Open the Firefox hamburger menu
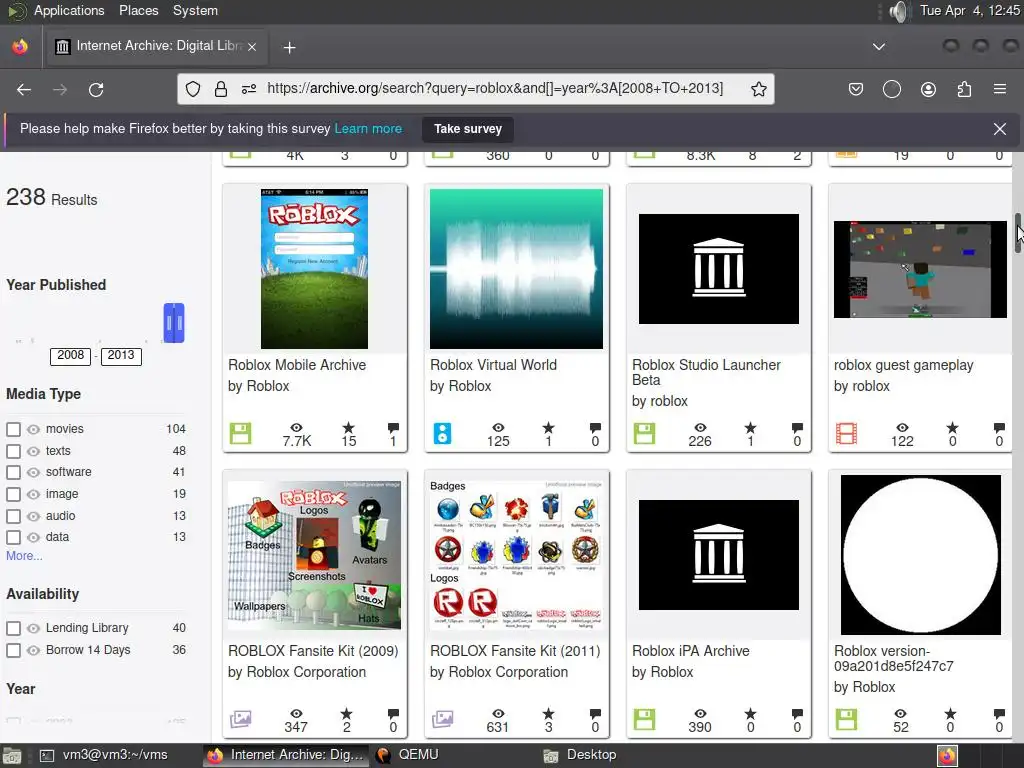Image resolution: width=1024 pixels, height=768 pixels. pyautogui.click(x=999, y=89)
